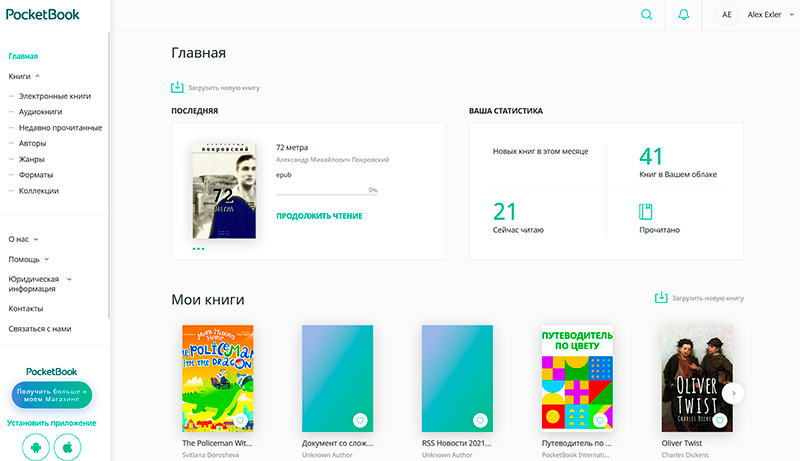
Task: Open Аудиокниги in the sidebar
Action: tap(40, 112)
